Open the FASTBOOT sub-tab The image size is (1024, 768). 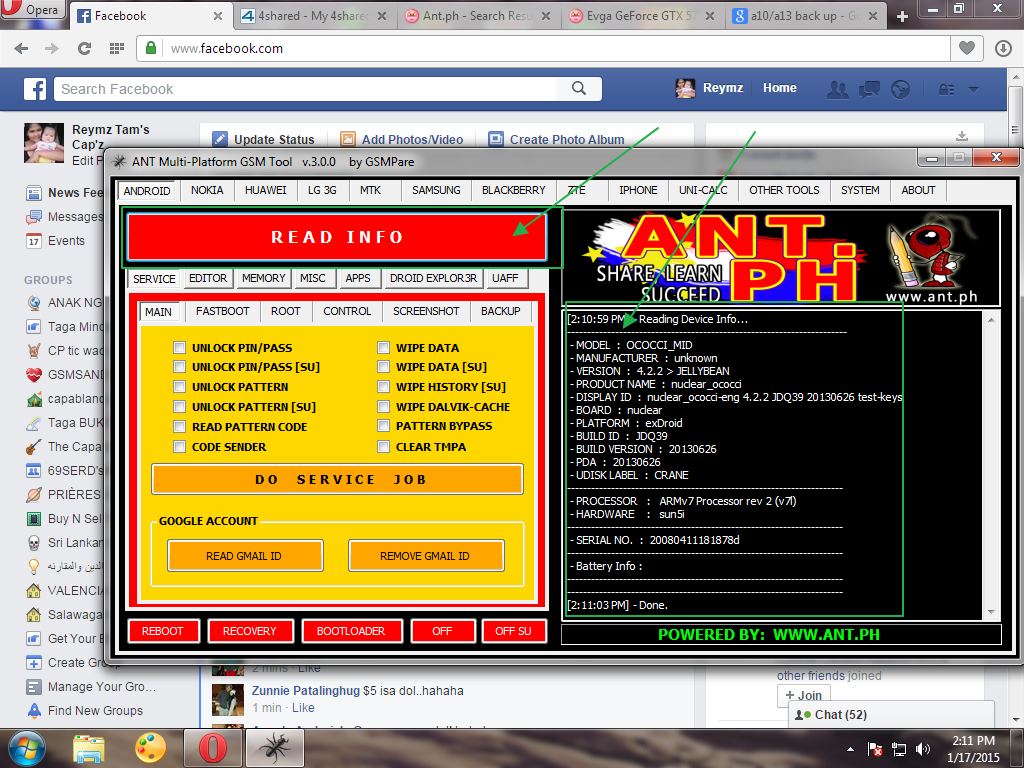222,311
